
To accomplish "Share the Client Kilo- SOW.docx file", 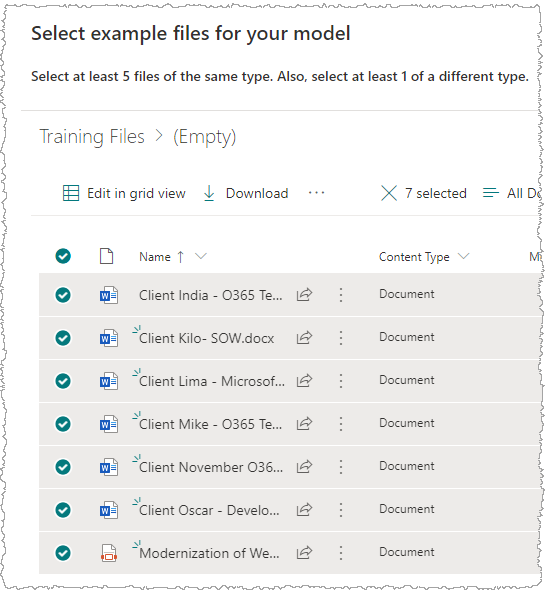I will click(304, 338).
